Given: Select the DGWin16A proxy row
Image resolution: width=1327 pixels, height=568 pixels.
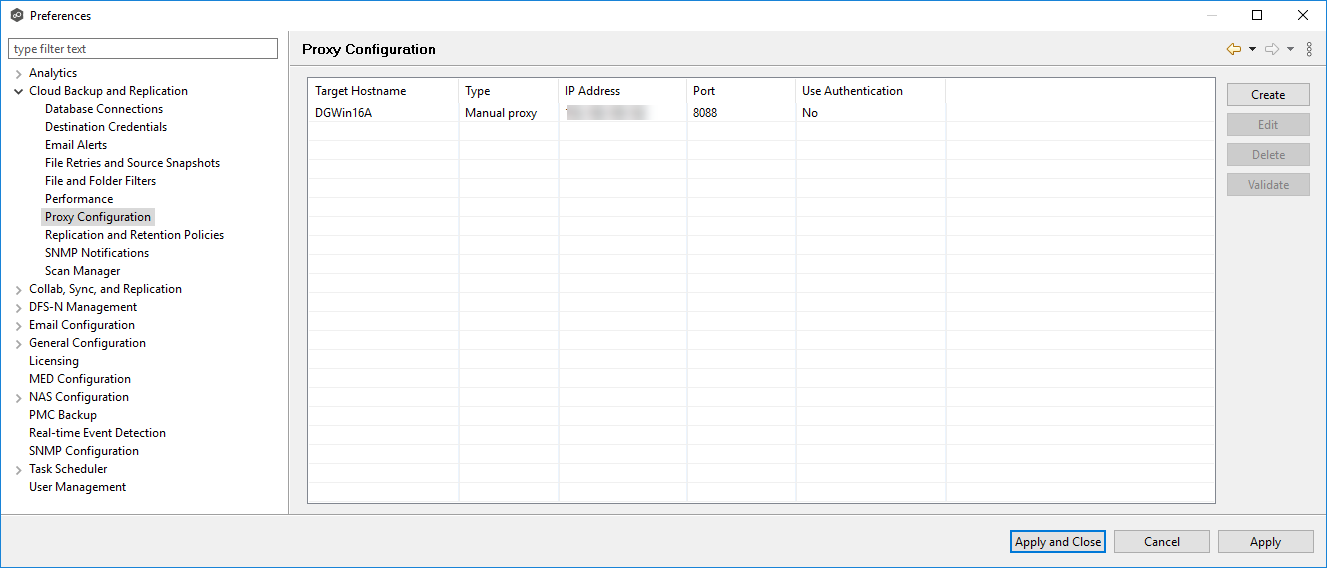Looking at the screenshot, I should click(x=343, y=113).
